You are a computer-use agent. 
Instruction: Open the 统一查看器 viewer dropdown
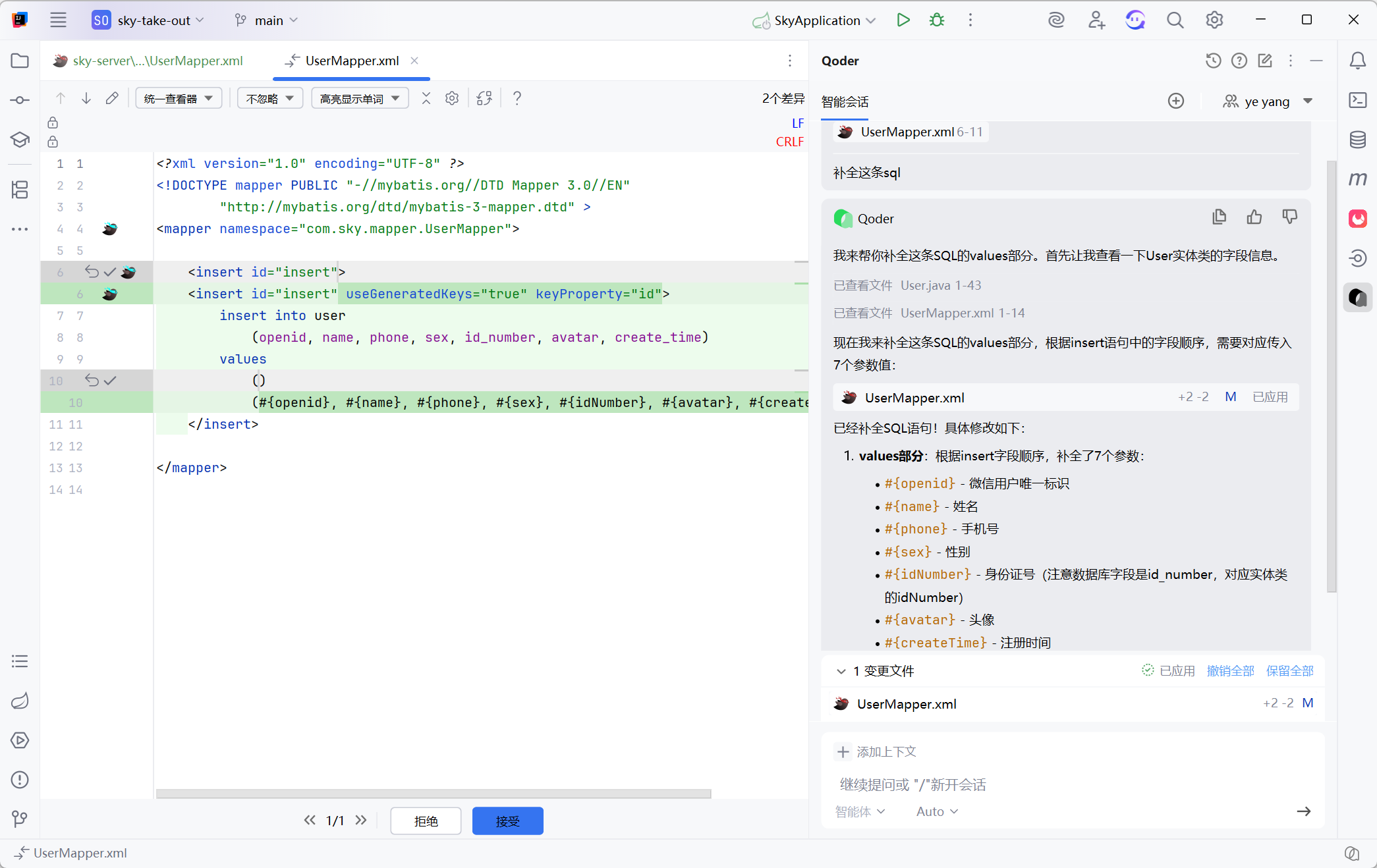click(179, 99)
